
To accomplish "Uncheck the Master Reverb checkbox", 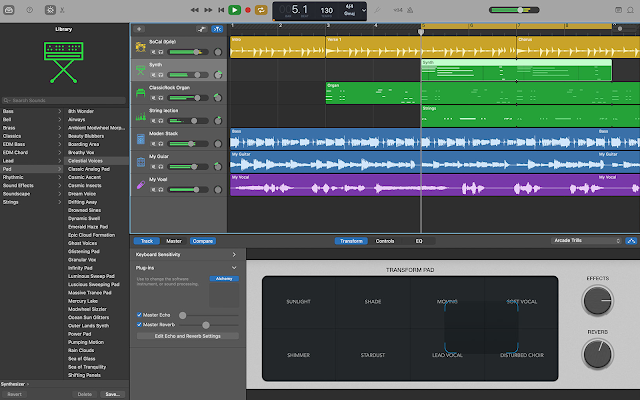I will (138, 325).
